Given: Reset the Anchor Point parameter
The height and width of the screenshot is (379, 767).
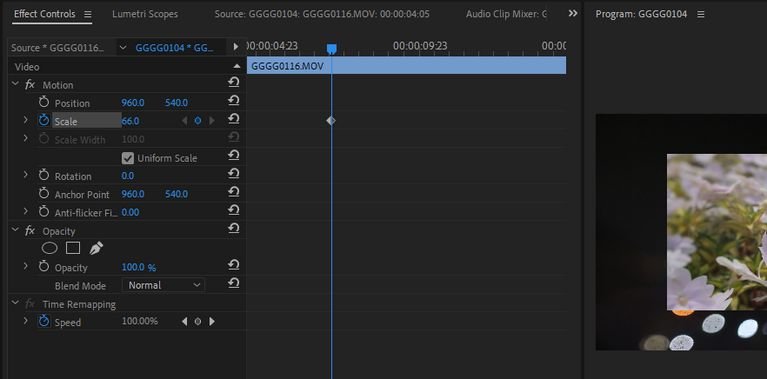Looking at the screenshot, I should pos(234,192).
